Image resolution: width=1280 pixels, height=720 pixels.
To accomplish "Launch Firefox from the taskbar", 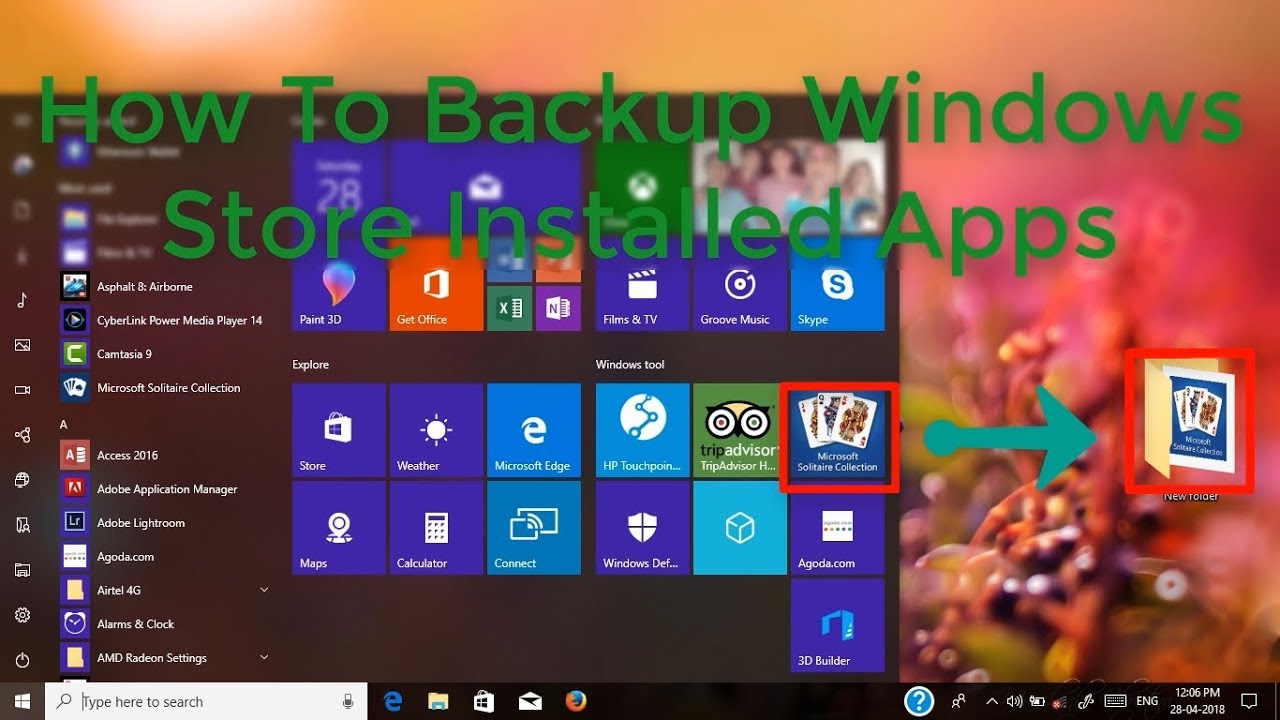I will pos(575,702).
